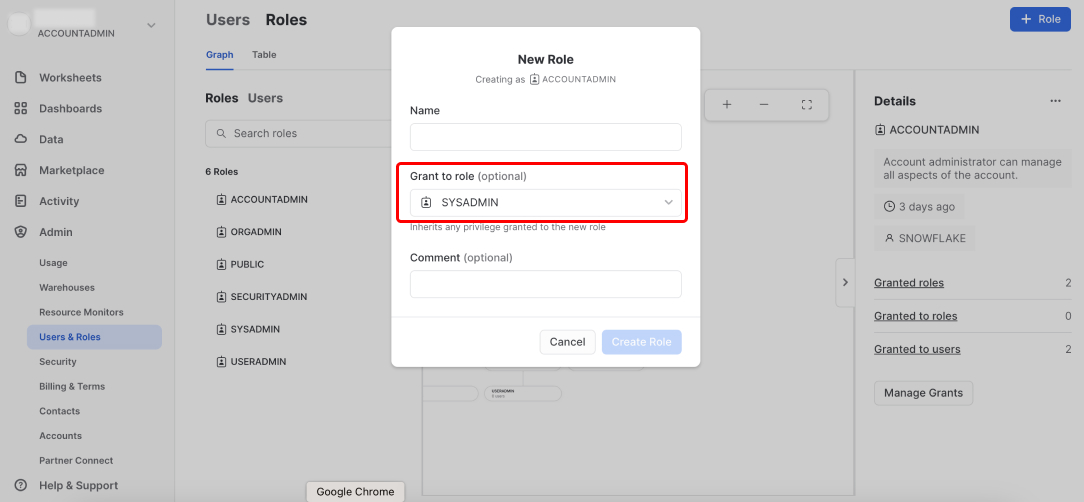Expand the account switcher chevron
The width and height of the screenshot is (1084, 502).
coord(151,25)
